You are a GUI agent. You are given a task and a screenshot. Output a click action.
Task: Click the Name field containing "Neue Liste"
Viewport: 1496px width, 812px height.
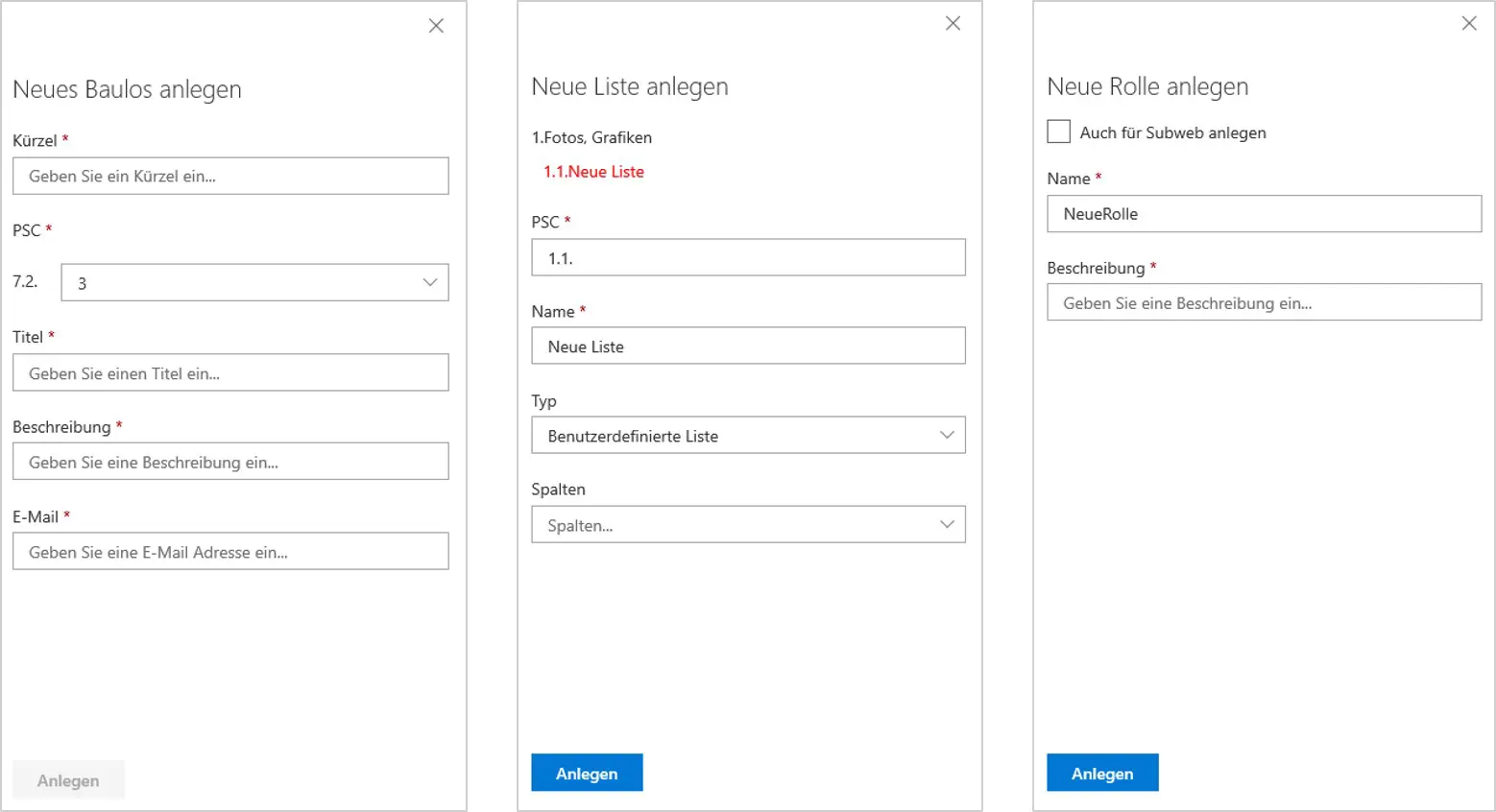748,346
